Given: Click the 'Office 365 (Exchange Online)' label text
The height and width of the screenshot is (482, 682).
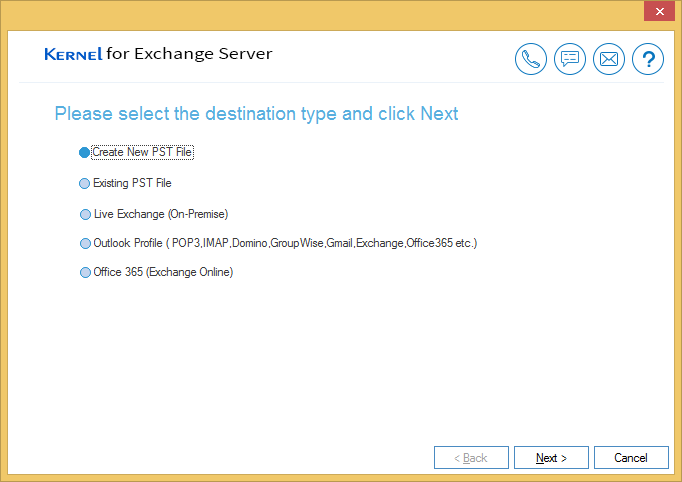Looking at the screenshot, I should pos(163,272).
